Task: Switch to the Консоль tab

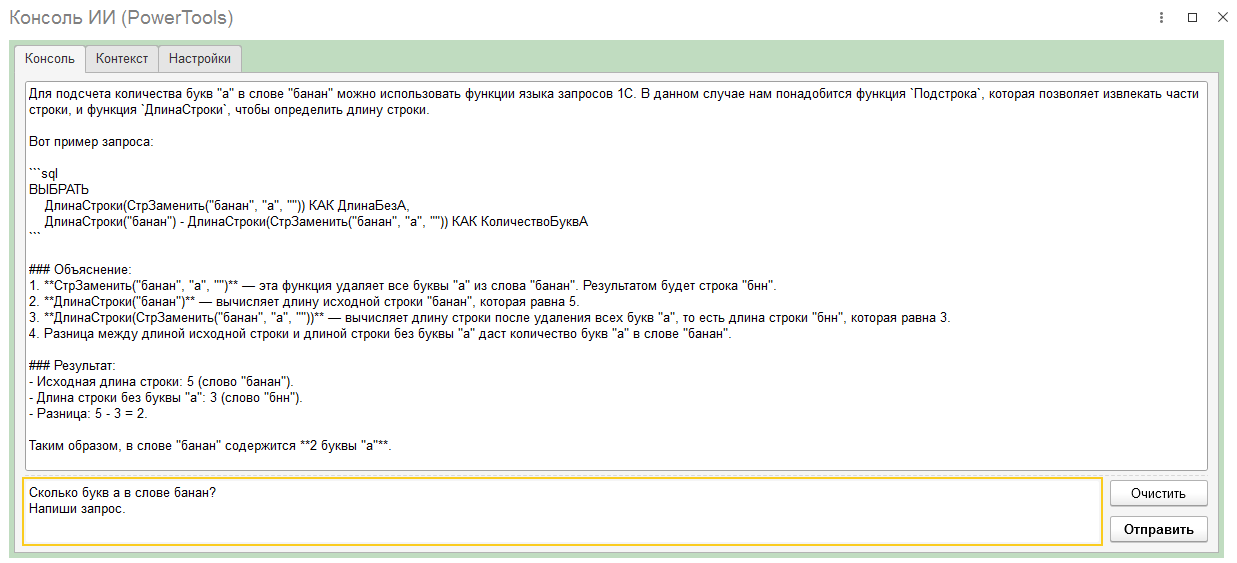Action: (x=50, y=59)
